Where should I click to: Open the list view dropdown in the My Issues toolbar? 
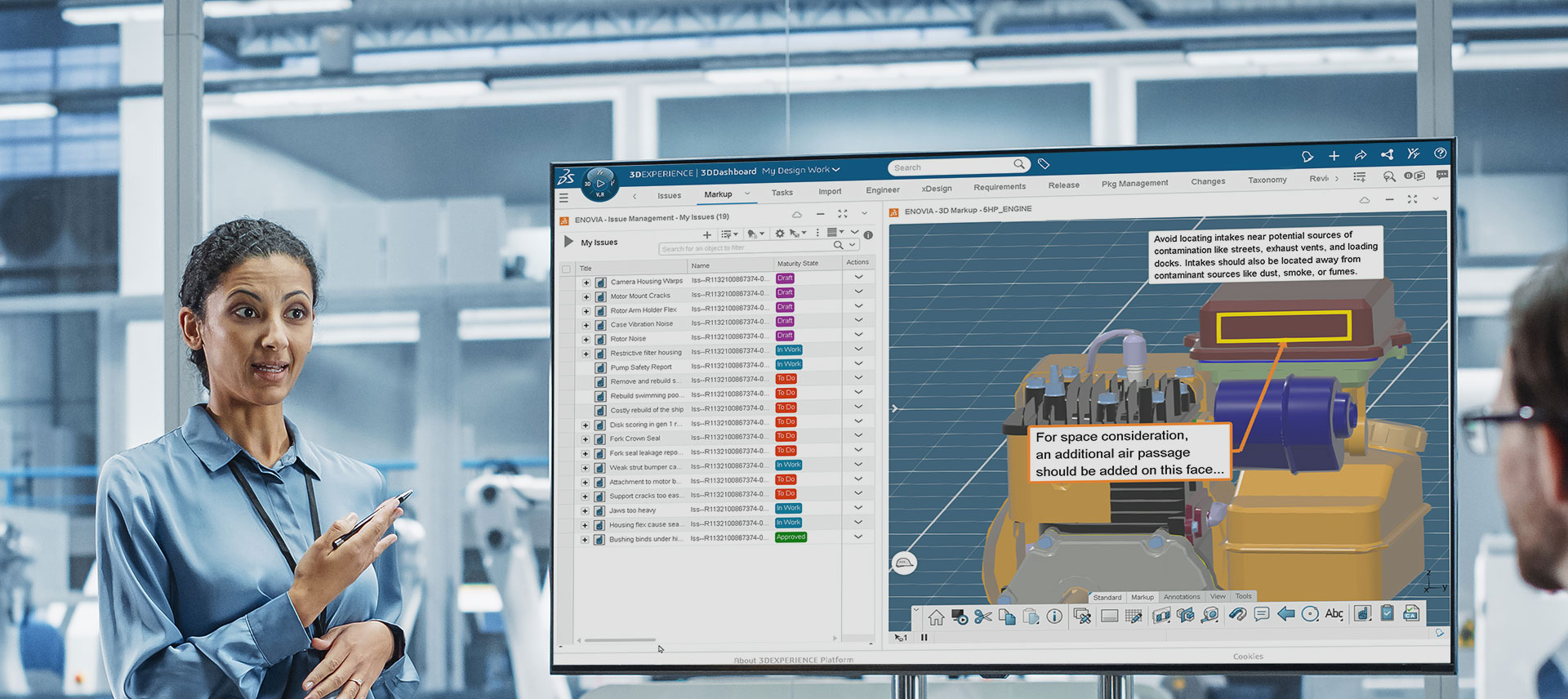click(835, 233)
